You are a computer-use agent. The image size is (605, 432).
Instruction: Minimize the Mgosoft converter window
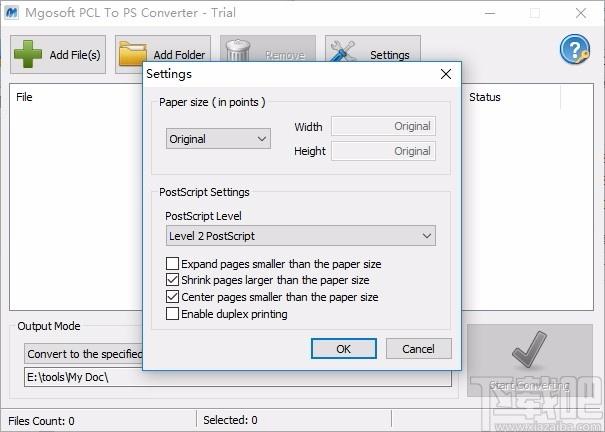click(x=490, y=13)
